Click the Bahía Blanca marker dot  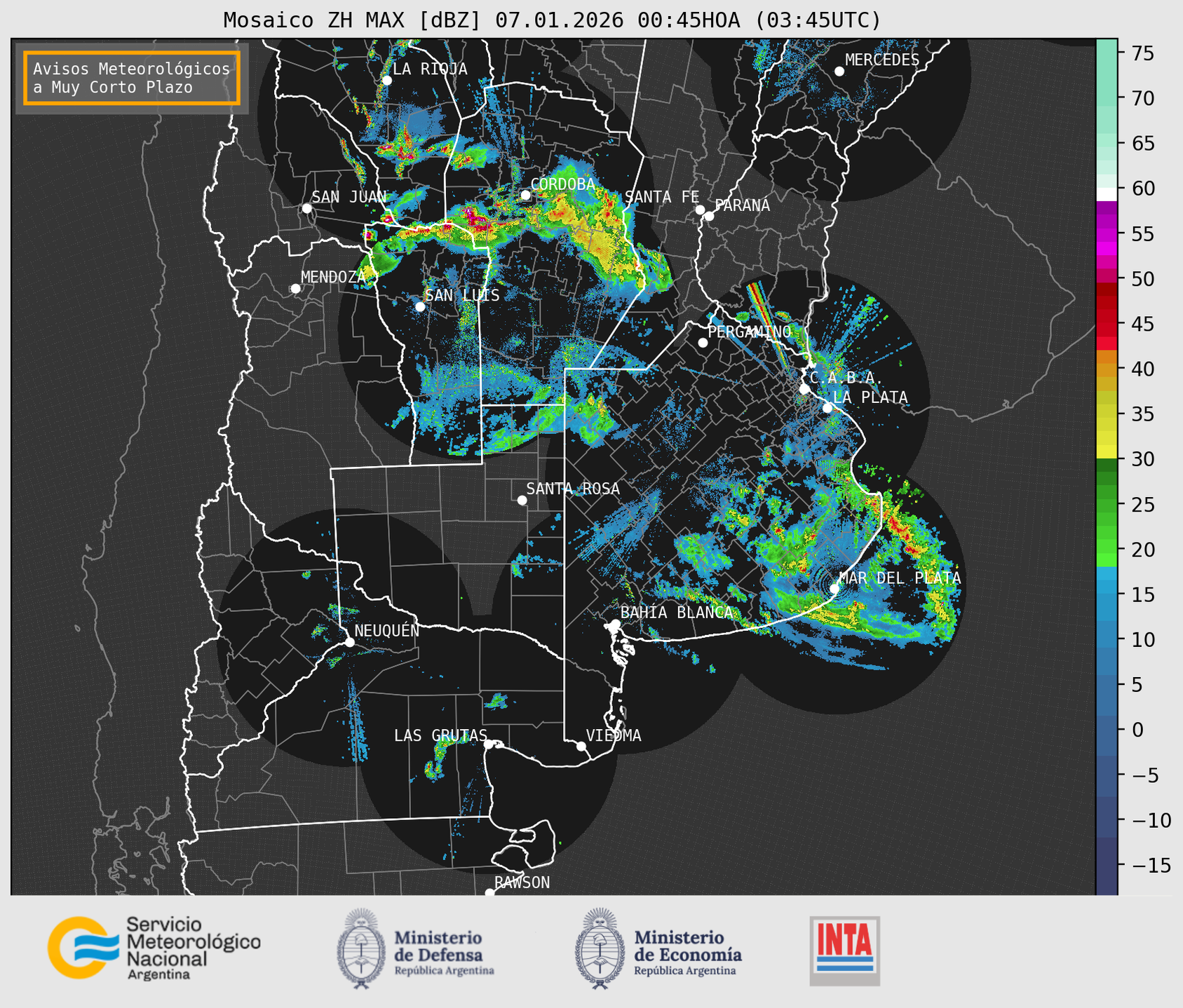(x=615, y=624)
